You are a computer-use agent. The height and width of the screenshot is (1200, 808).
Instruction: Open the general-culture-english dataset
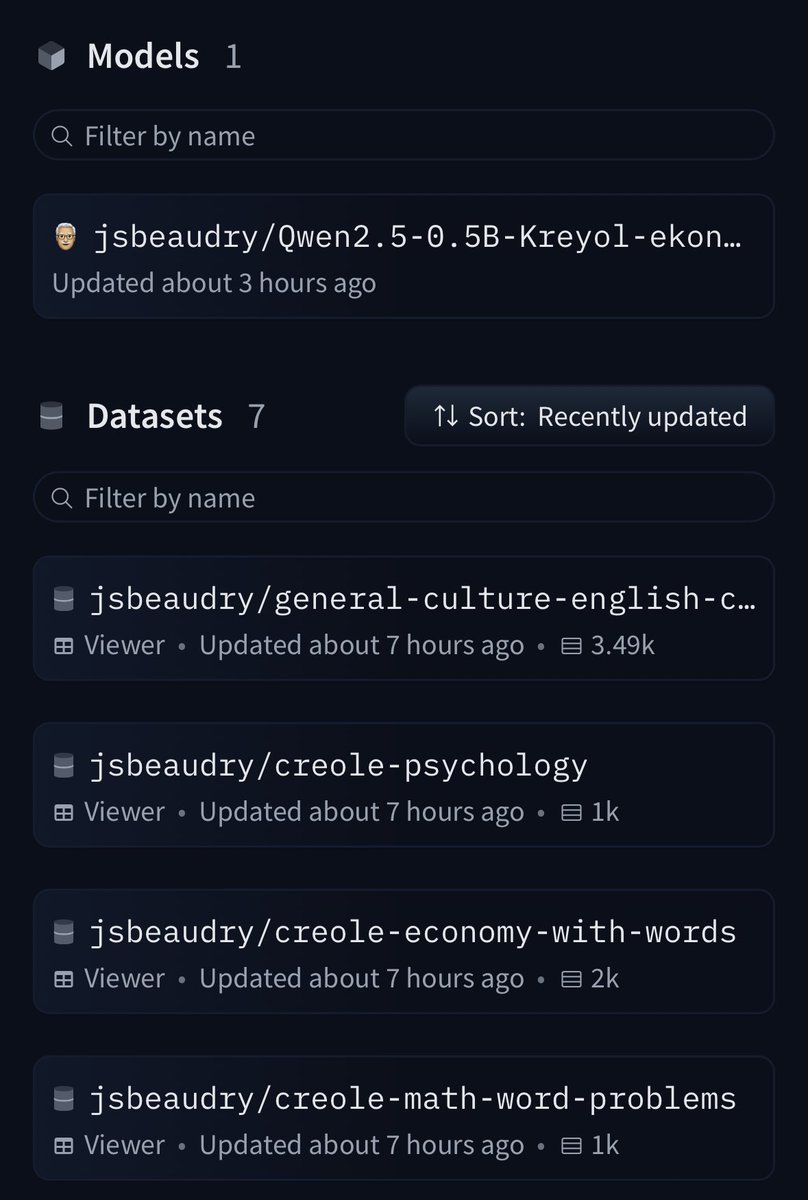(404, 618)
